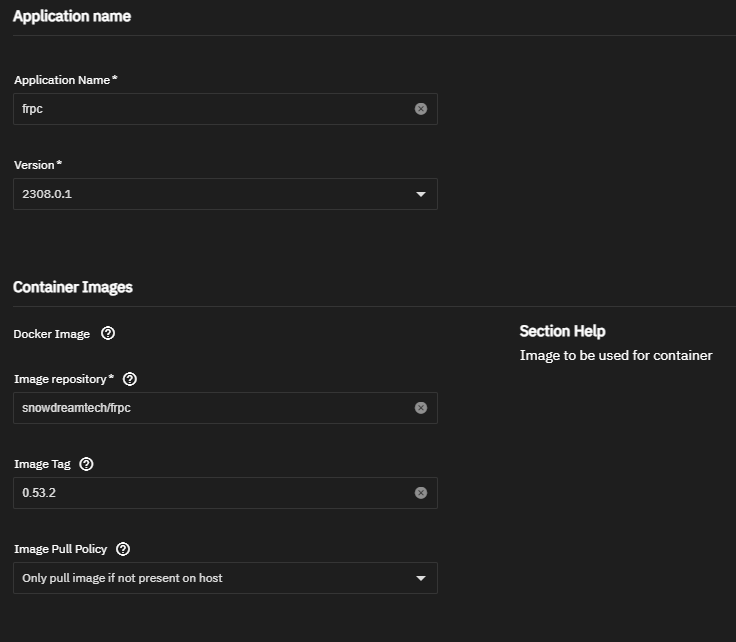Open the Image Pull Policy help tooltip
The image size is (736, 642).
click(123, 549)
